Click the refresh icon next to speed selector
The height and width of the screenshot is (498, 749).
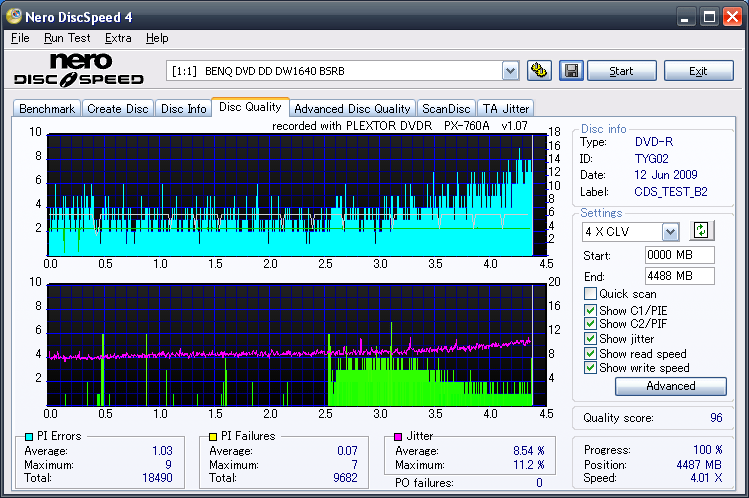coord(701,231)
